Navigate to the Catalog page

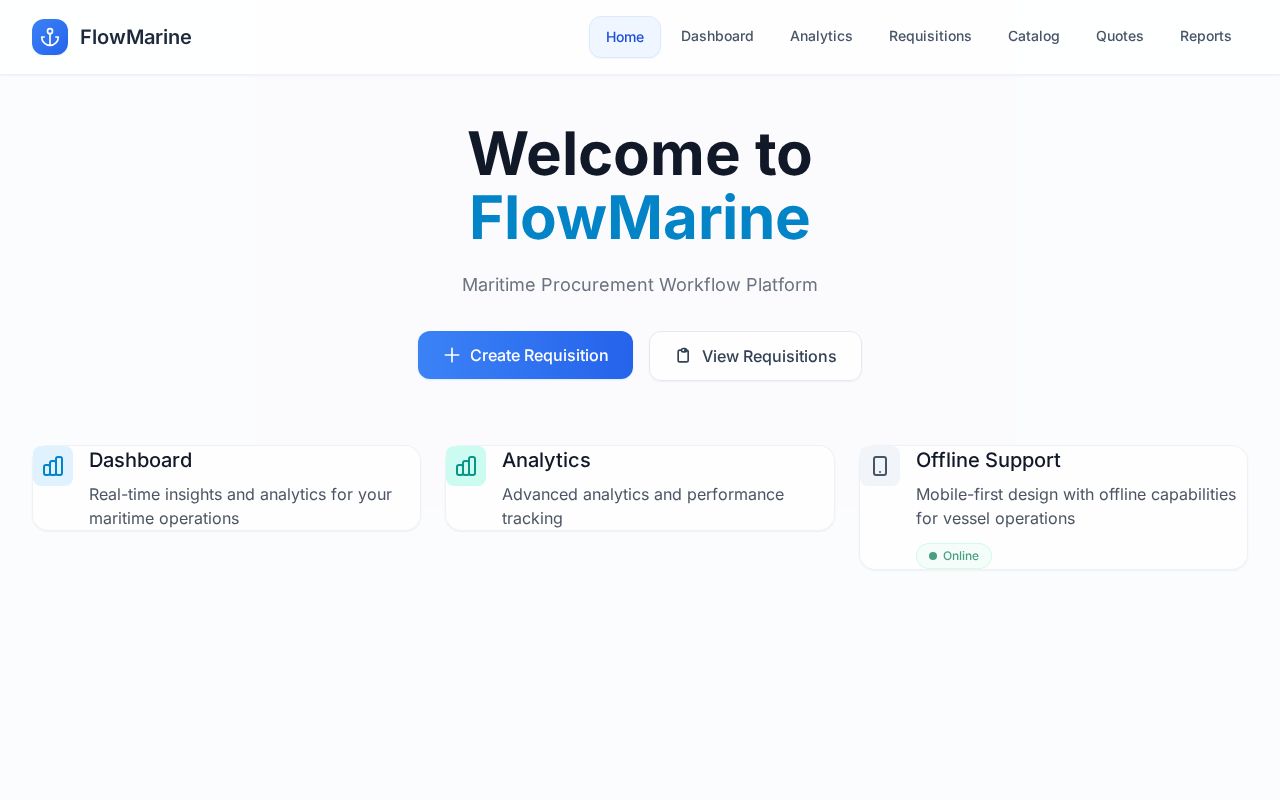pyautogui.click(x=1034, y=36)
